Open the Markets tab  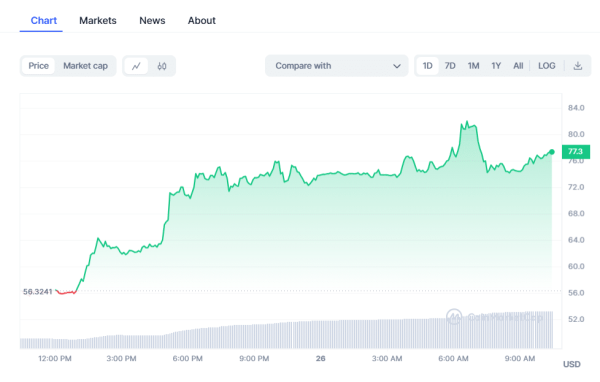point(98,21)
